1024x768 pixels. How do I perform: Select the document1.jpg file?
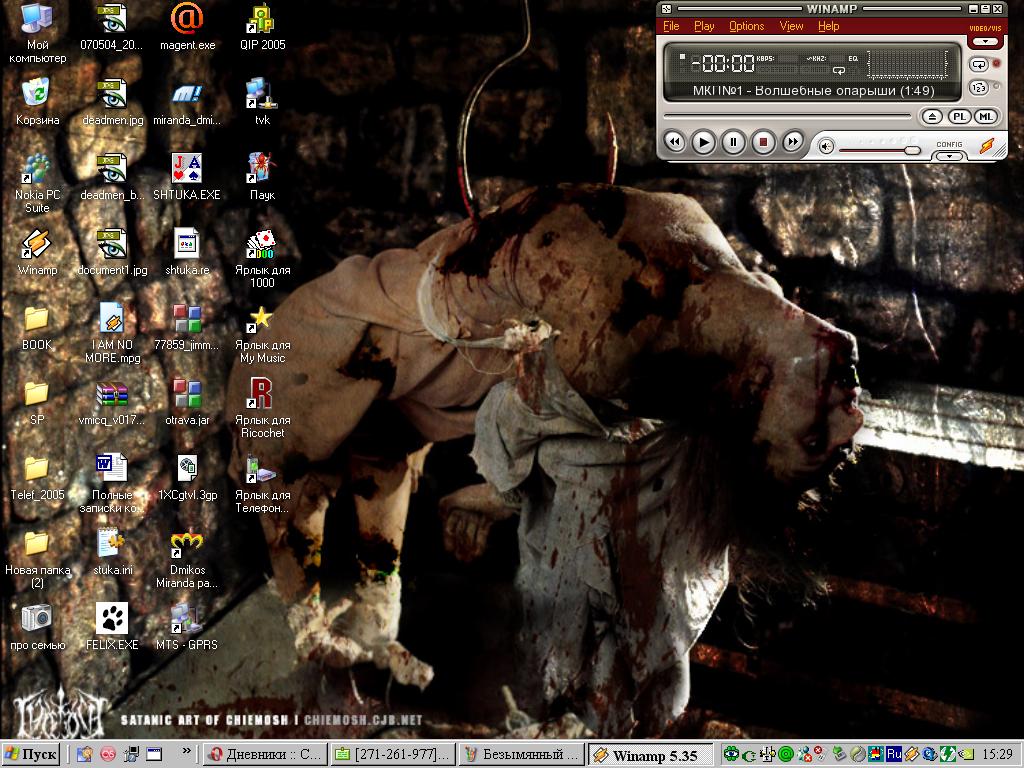coord(112,253)
